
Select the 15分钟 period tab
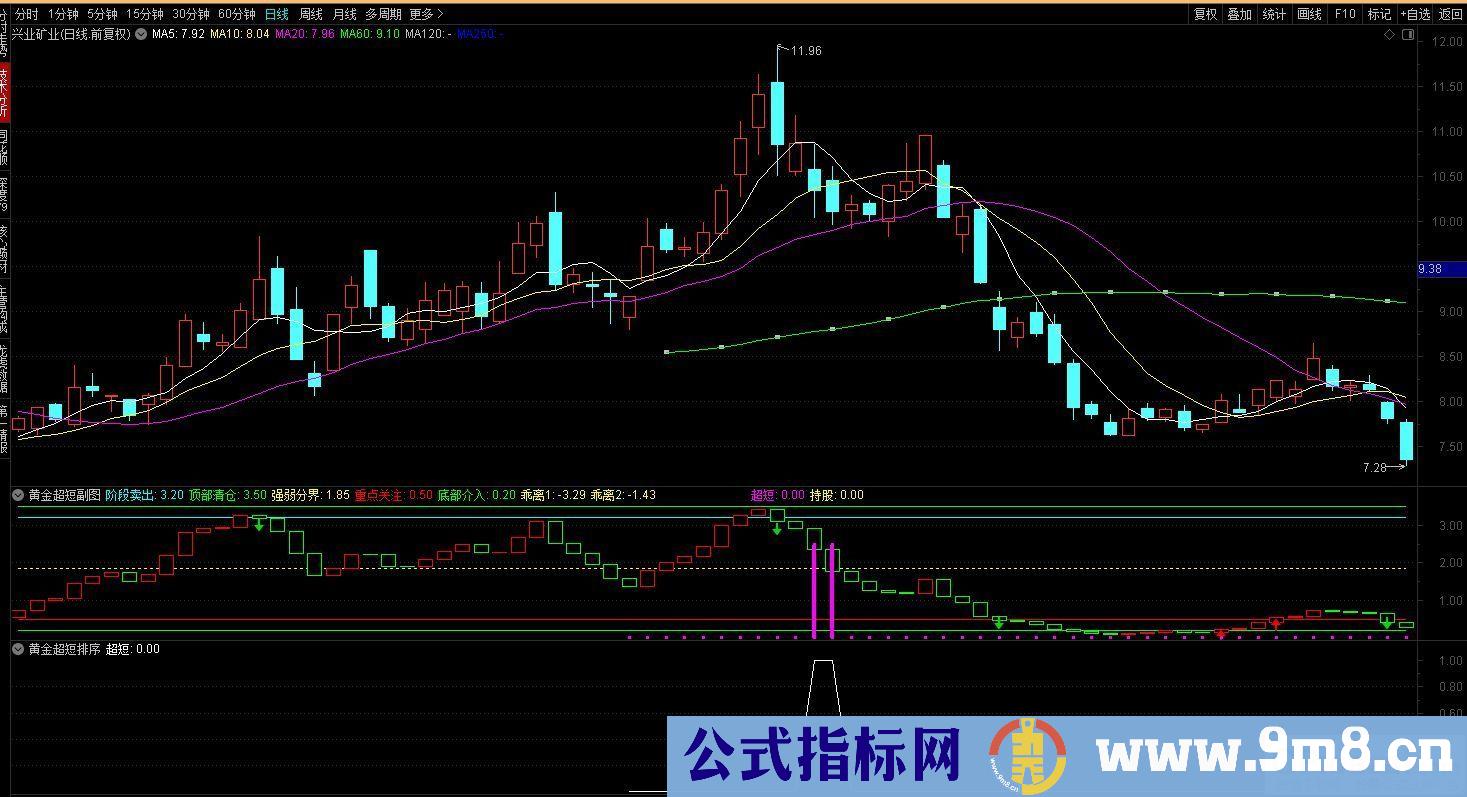pos(144,14)
